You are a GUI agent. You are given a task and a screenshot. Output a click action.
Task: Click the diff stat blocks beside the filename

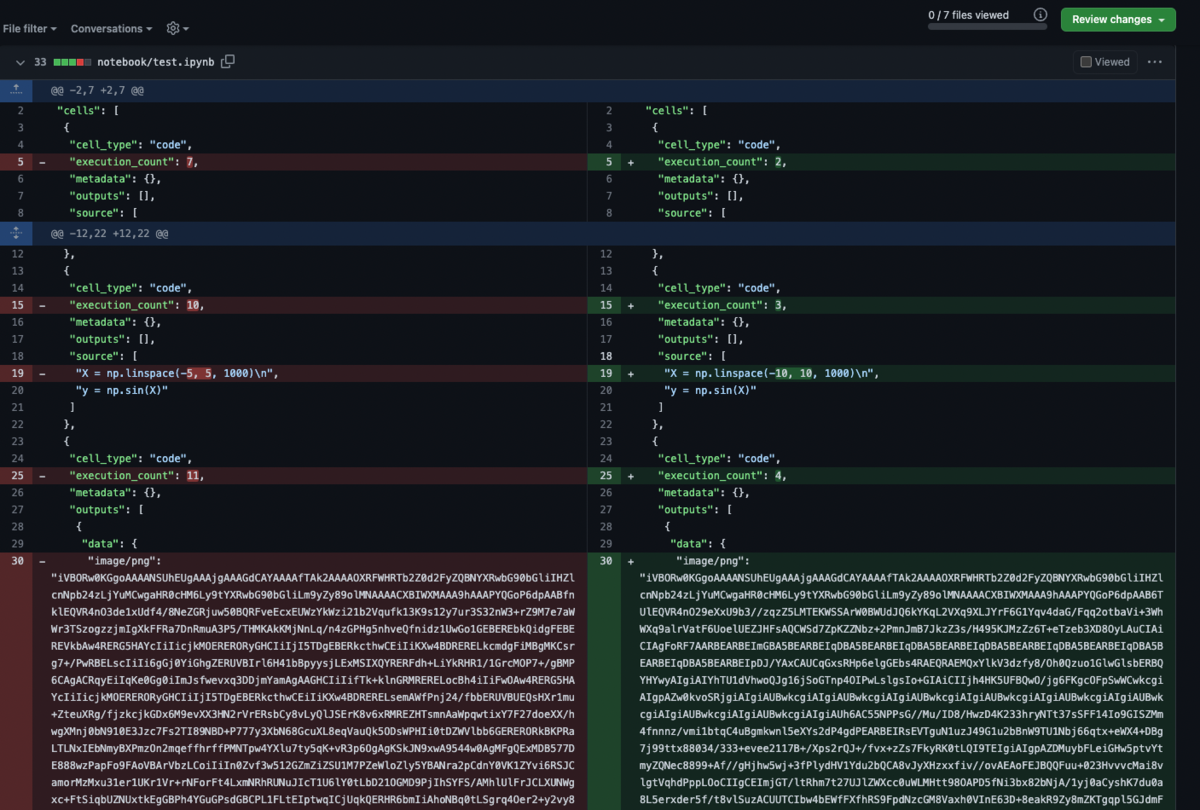pyautogui.click(x=76, y=61)
